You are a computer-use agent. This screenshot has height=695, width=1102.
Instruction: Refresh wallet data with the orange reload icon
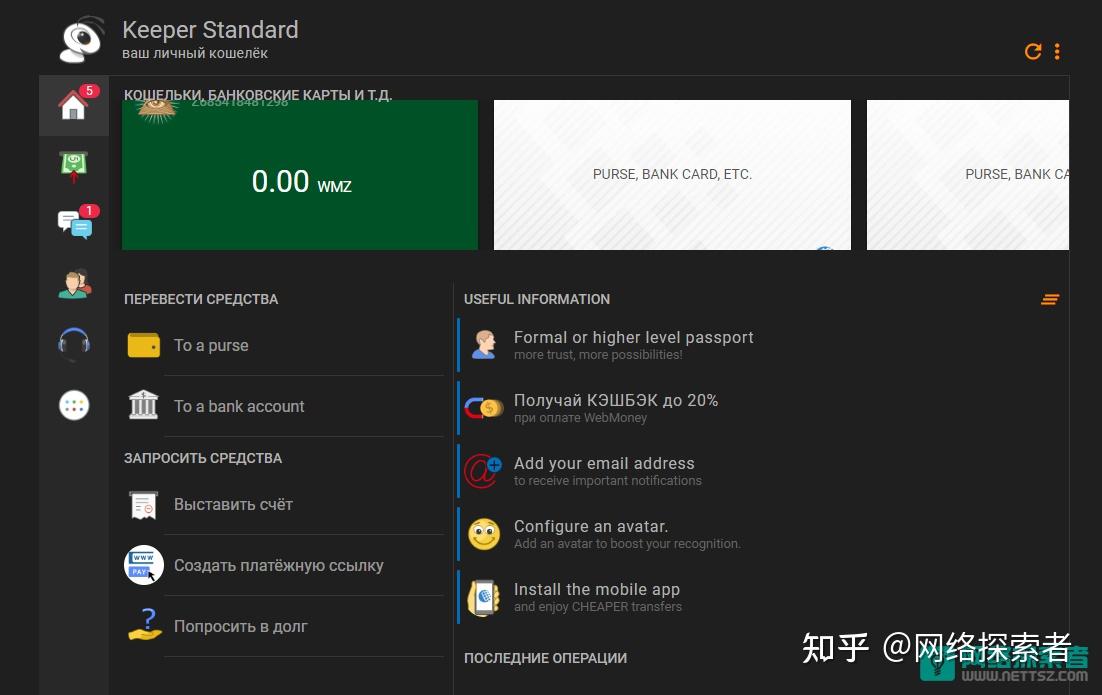point(1034,51)
